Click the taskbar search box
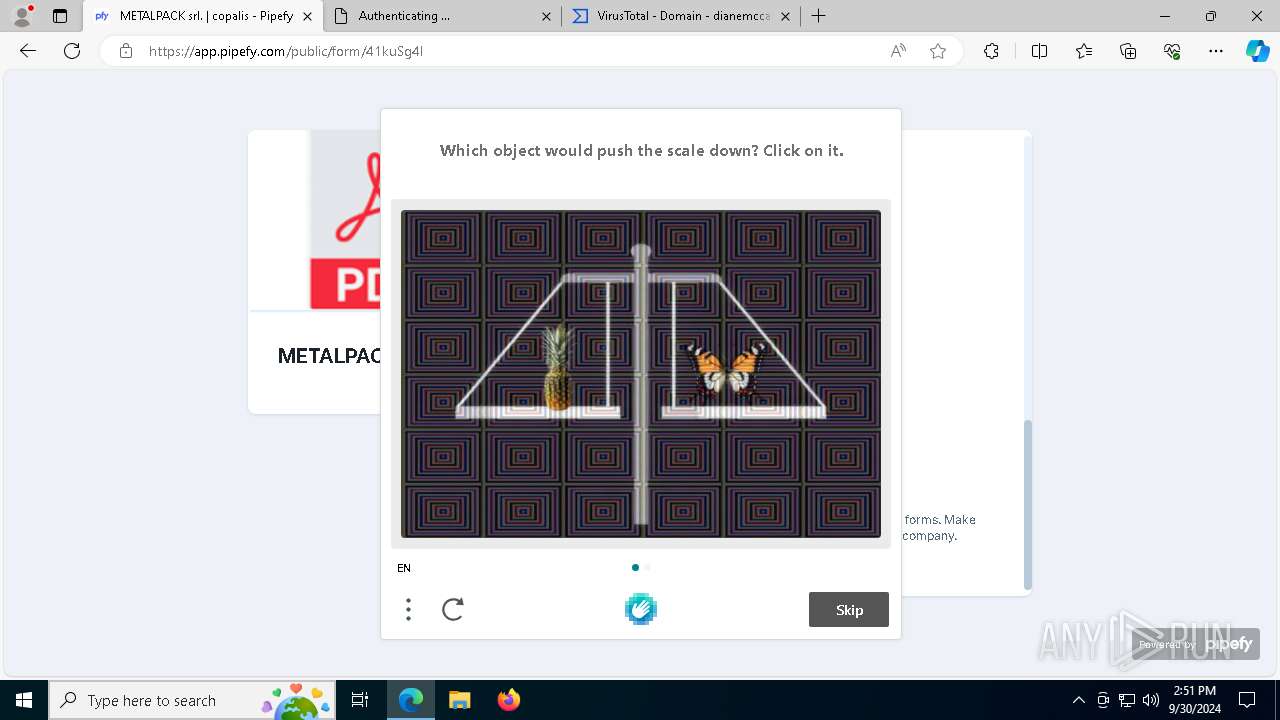 194,700
